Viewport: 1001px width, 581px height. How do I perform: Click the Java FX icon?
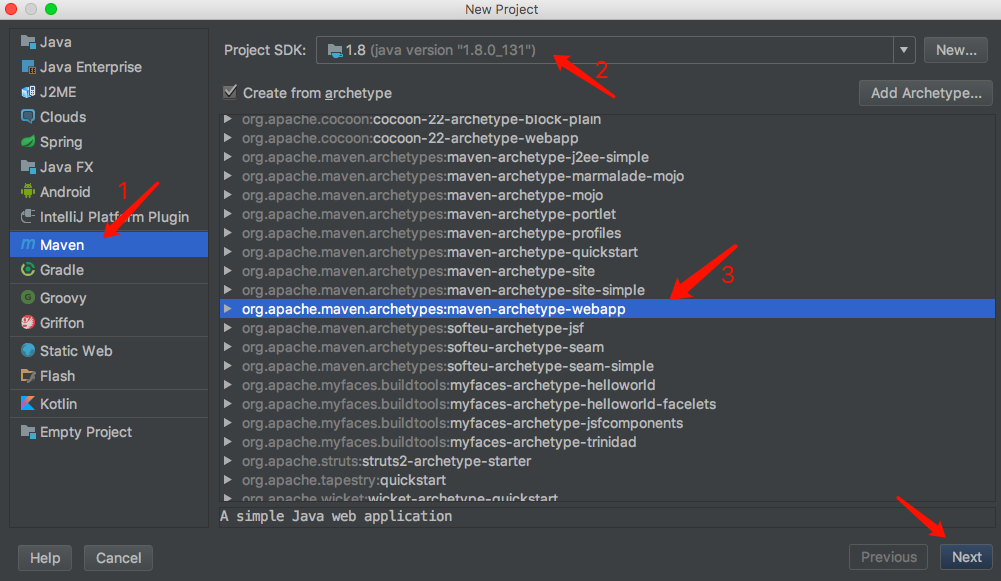click(x=28, y=167)
